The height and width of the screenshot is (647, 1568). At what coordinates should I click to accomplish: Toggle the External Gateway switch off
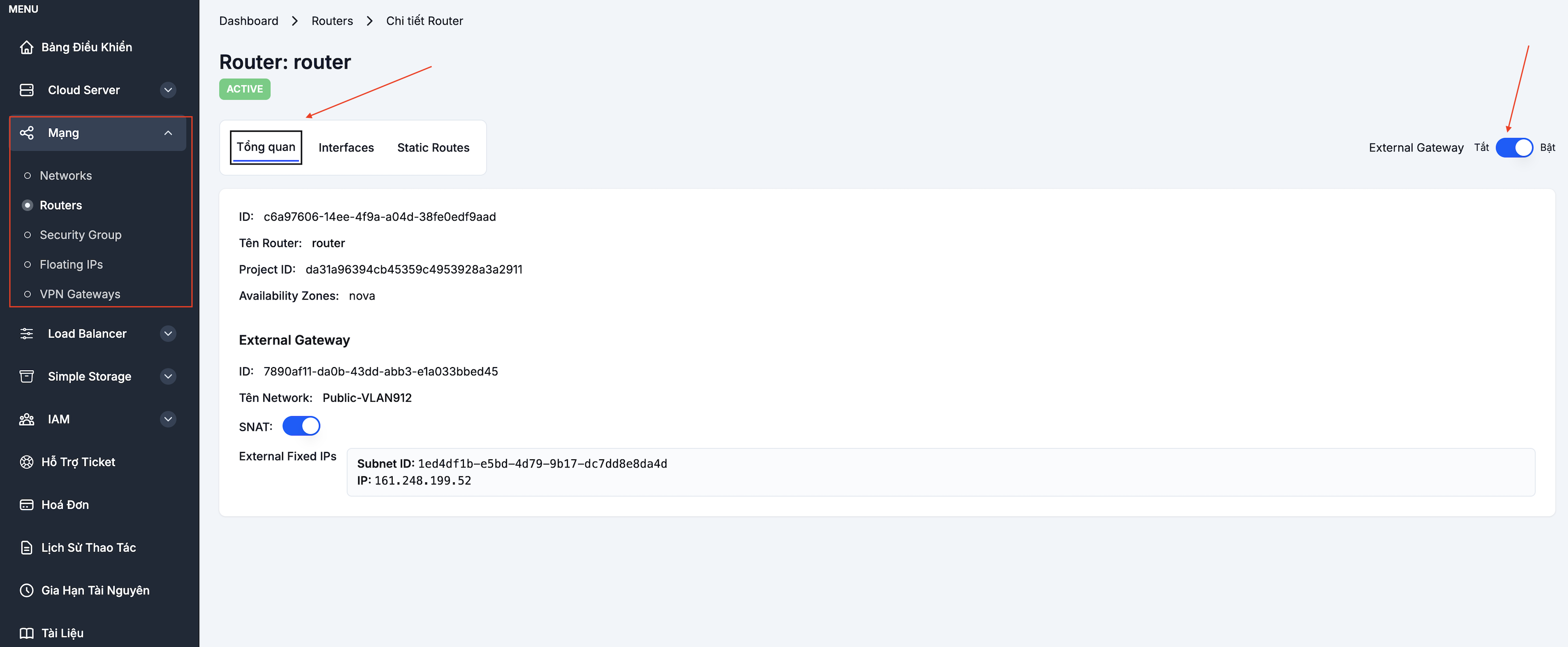(x=1514, y=147)
